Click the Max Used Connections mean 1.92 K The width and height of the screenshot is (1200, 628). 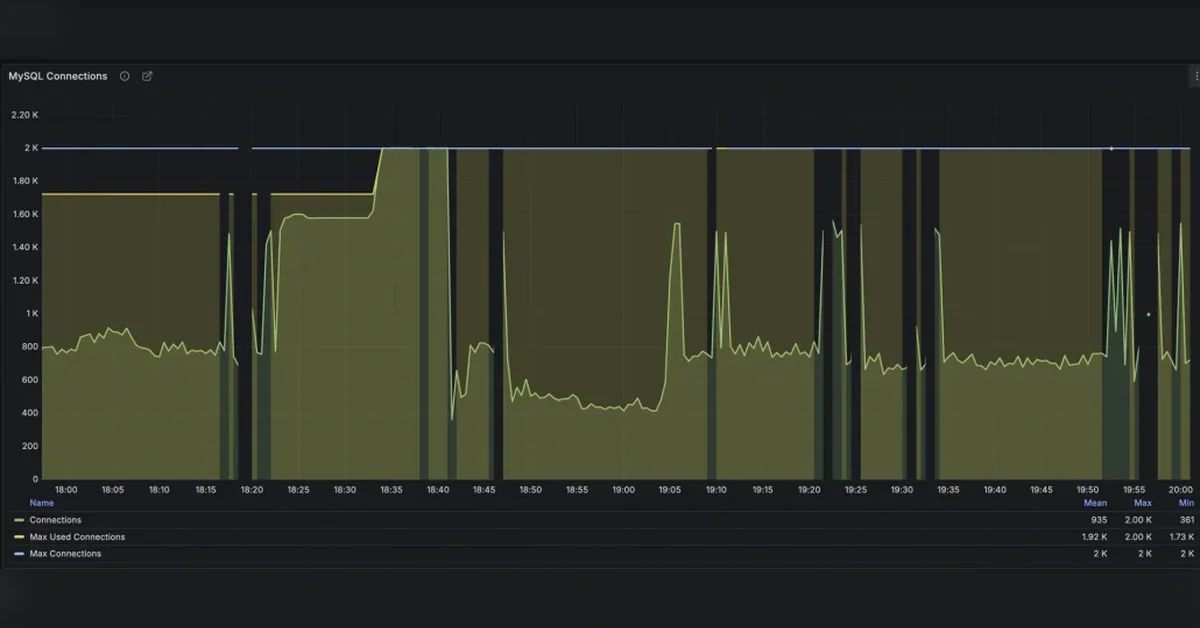(x=1094, y=537)
